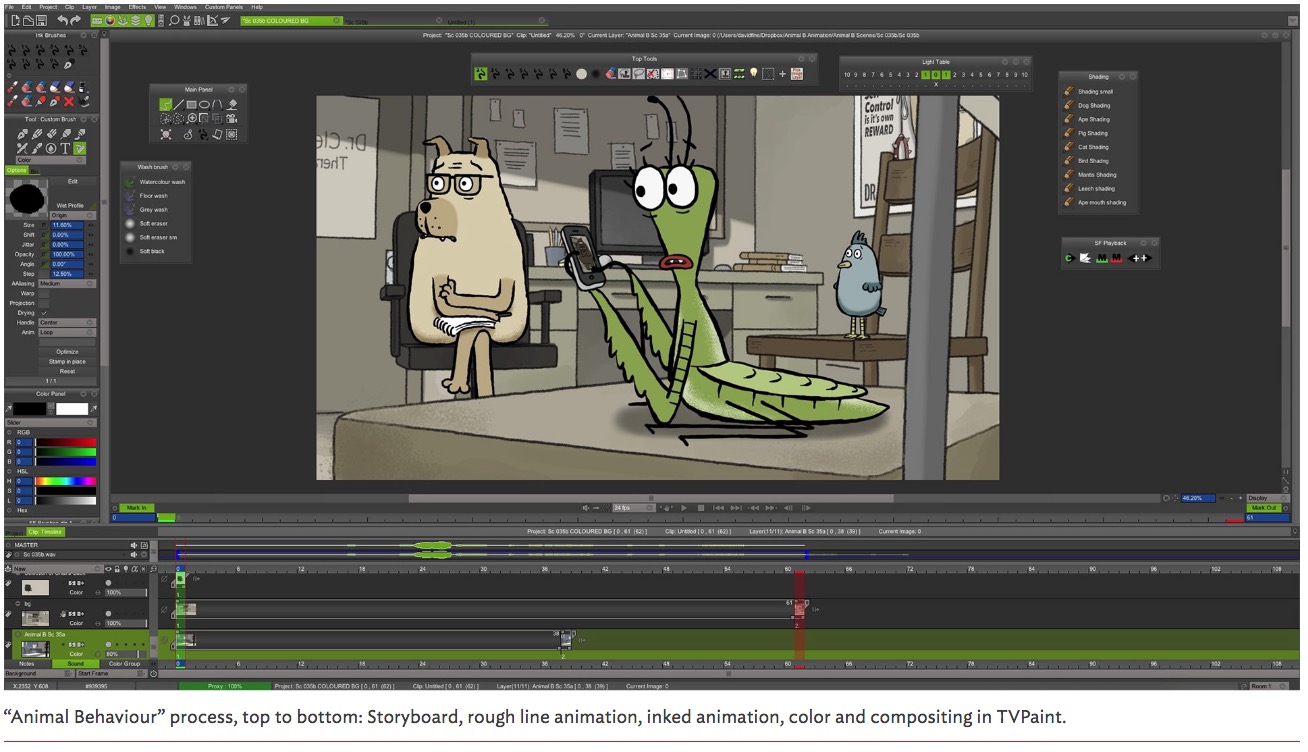Open the Custom Panels menu
The image size is (1308, 752).
coord(224,7)
